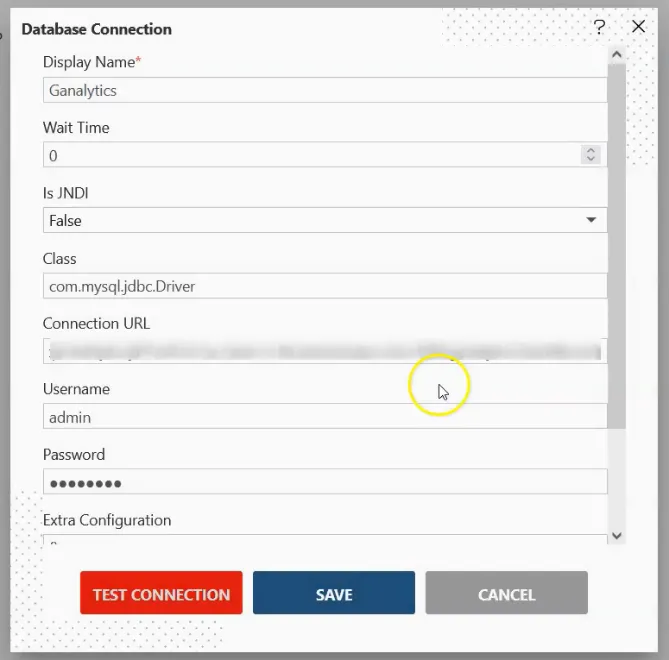Click the Display Name field containing Ganalytics

tap(325, 90)
